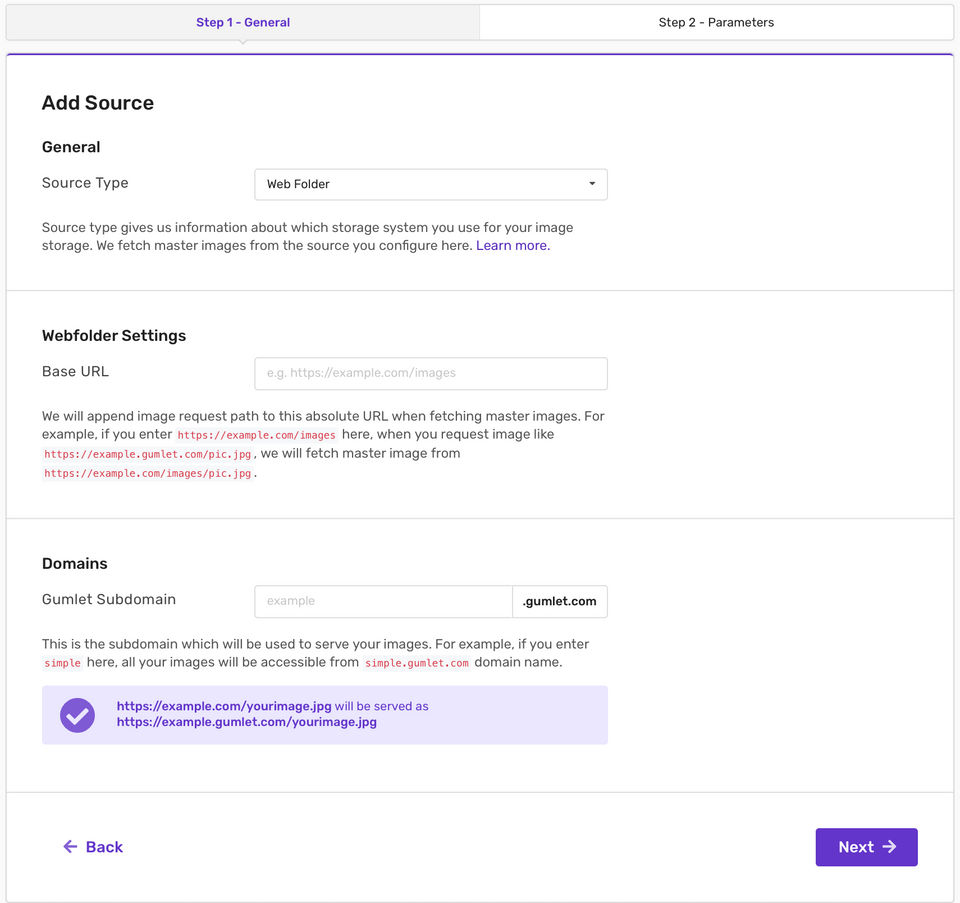Focus the Base URL input field
The height and width of the screenshot is (903, 960).
[x=430, y=373]
